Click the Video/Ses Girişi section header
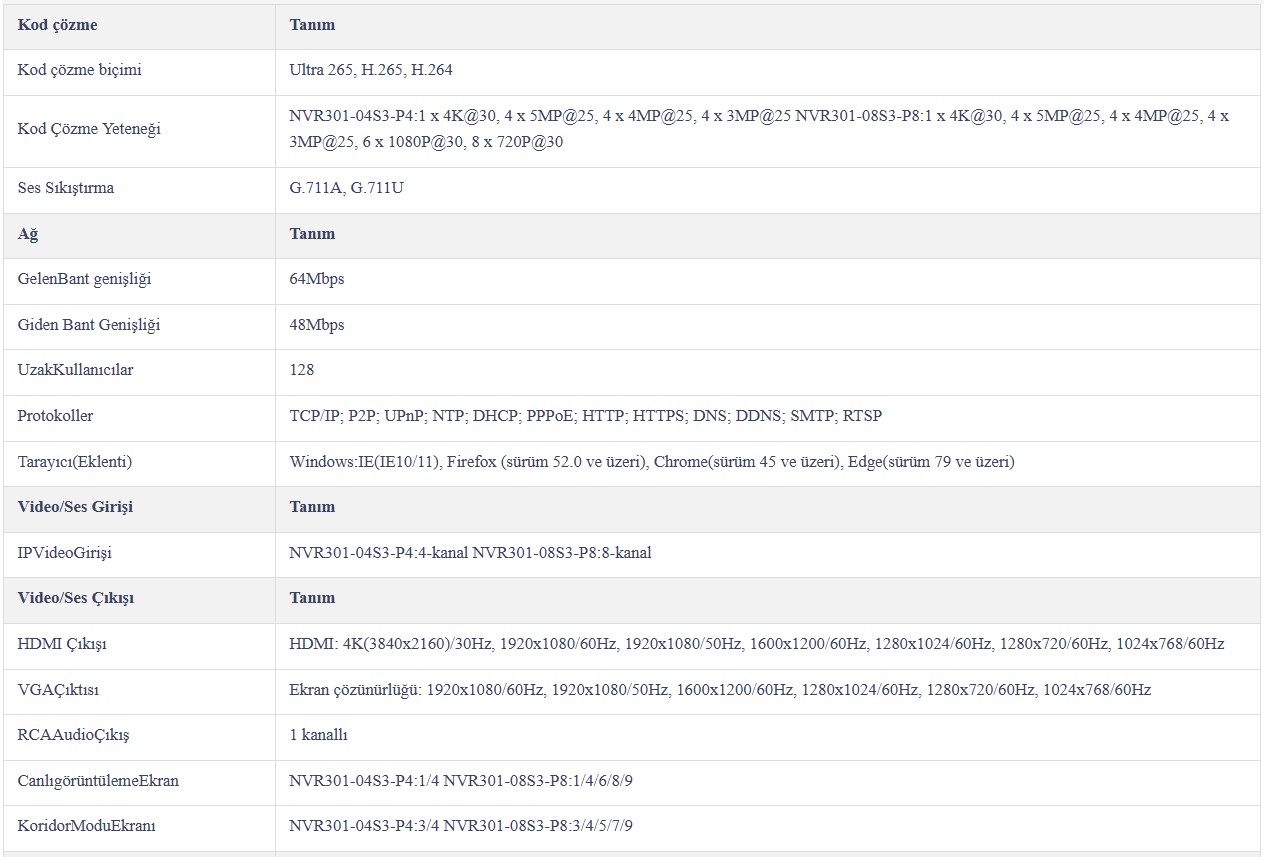Screen dimensions: 1264x857 click(x=75, y=507)
